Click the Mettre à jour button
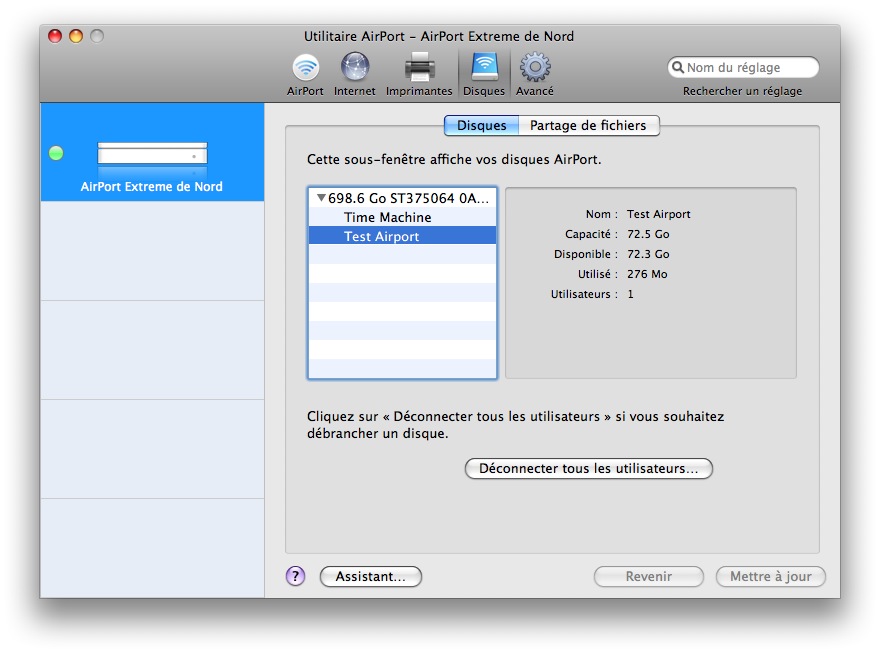The width and height of the screenshot is (880, 653). pos(771,576)
